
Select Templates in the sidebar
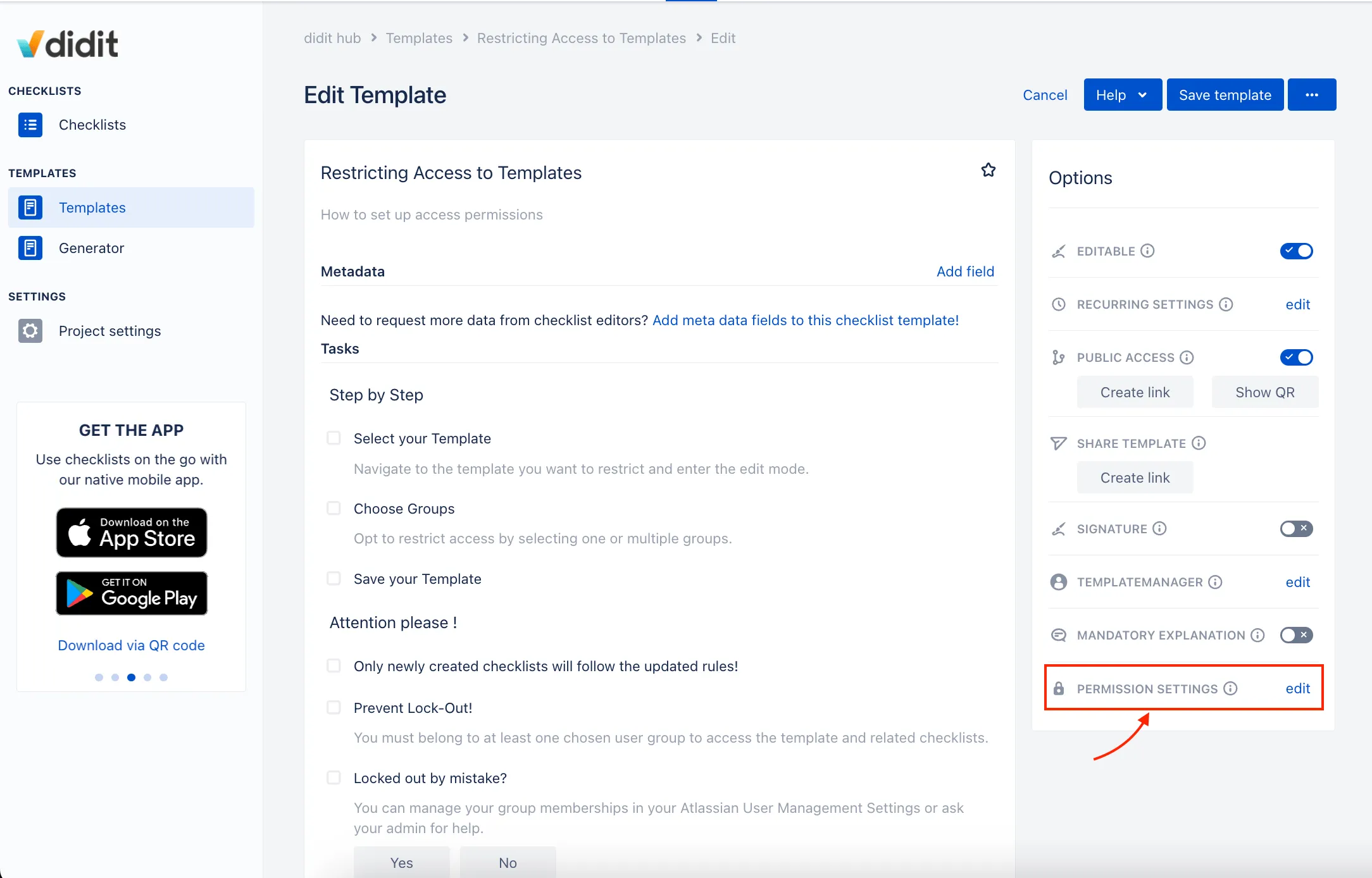[x=131, y=207]
